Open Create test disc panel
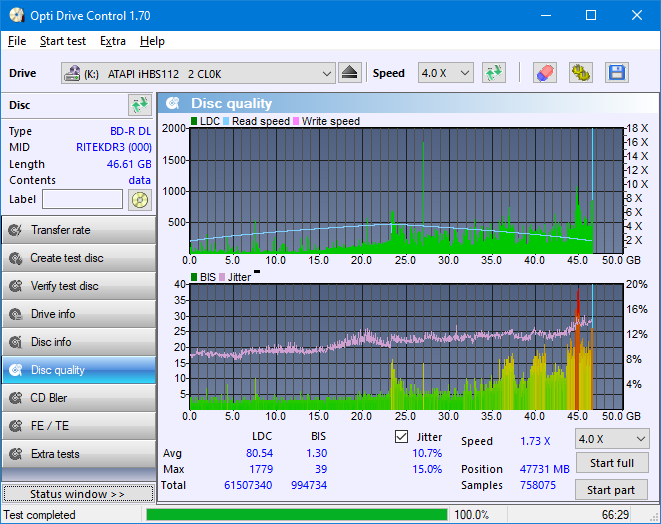661x524 pixels. pyautogui.click(x=79, y=258)
